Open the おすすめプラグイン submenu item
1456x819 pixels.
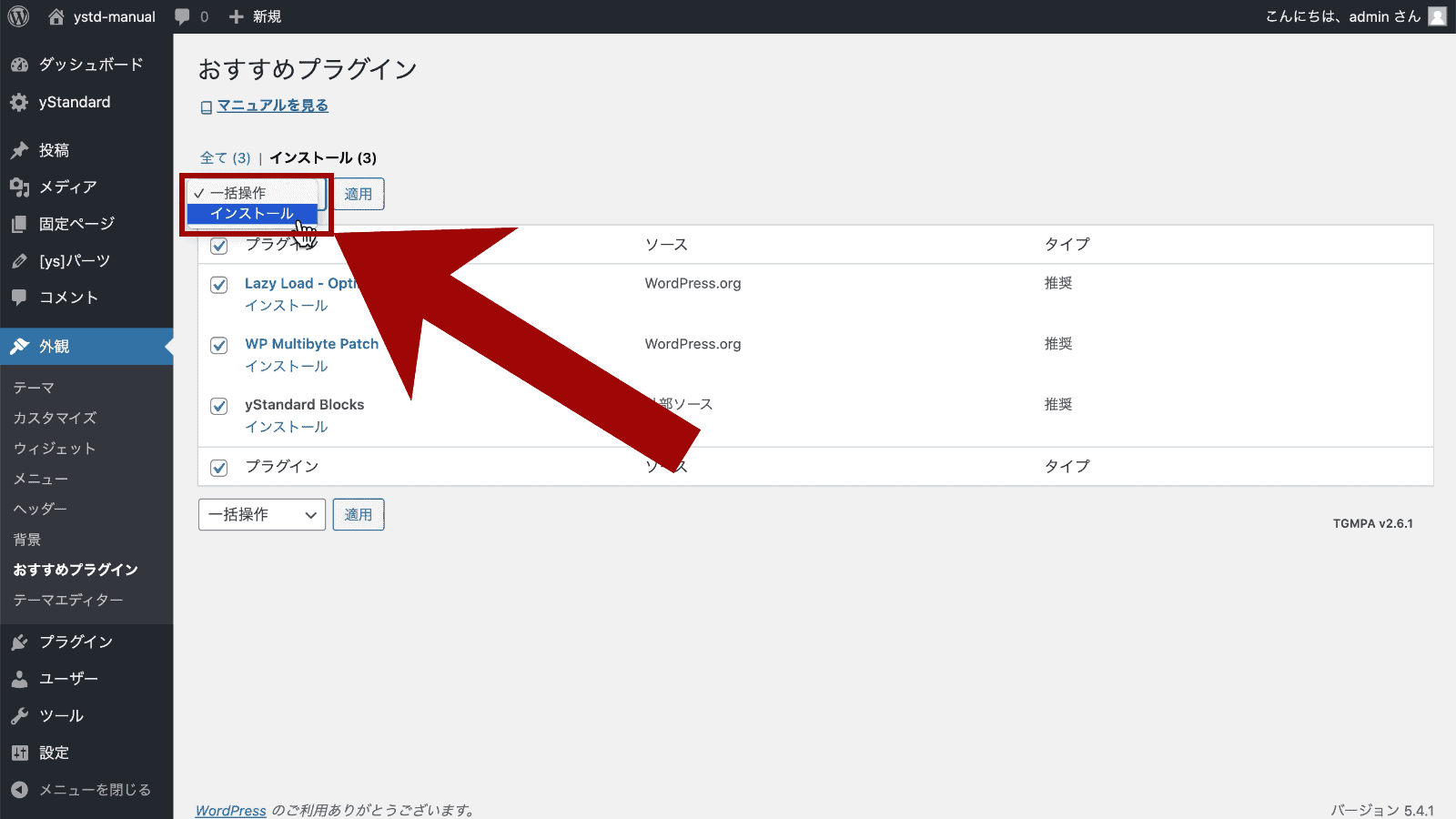pos(76,570)
